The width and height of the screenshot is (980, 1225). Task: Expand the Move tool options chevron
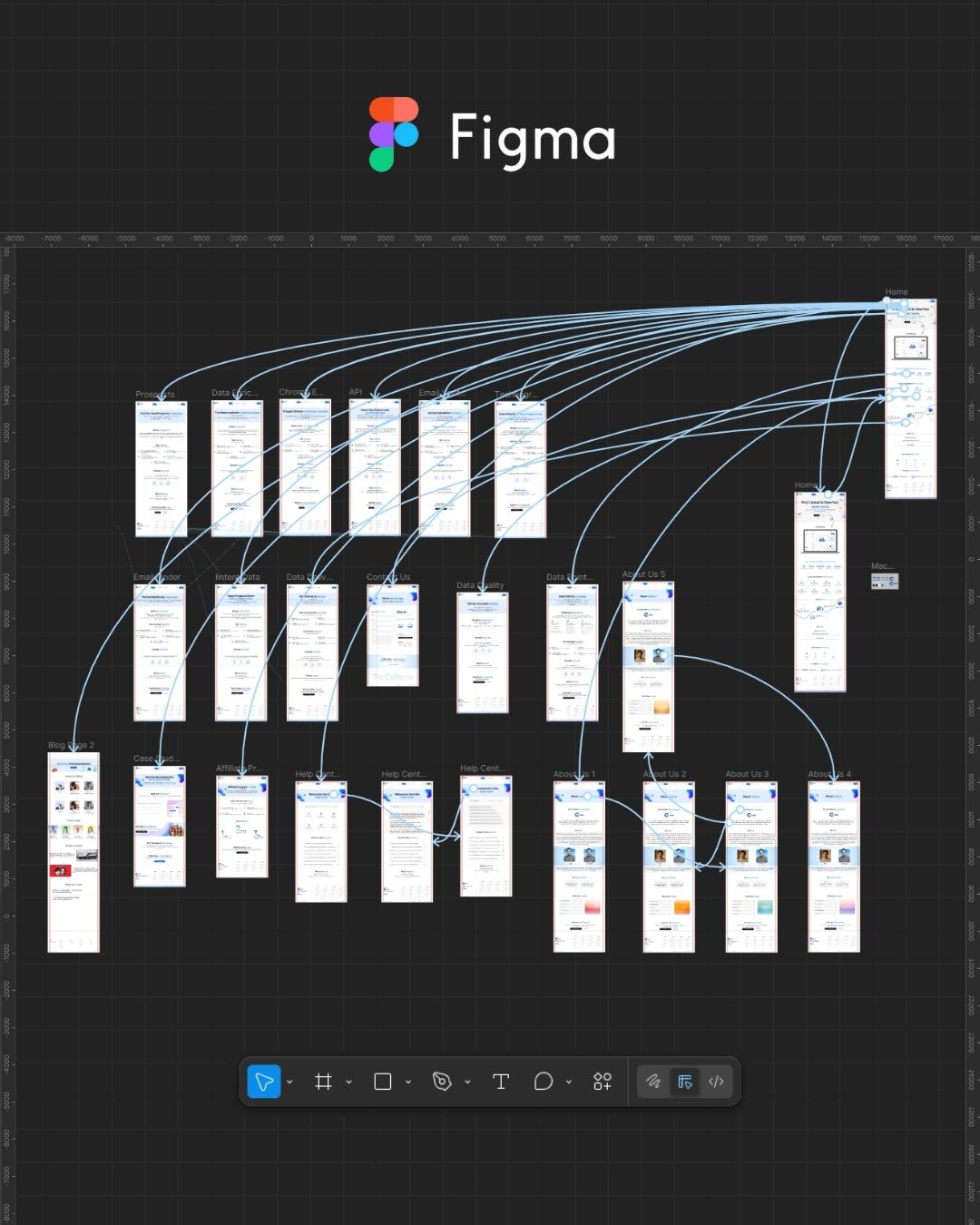pos(289,1083)
